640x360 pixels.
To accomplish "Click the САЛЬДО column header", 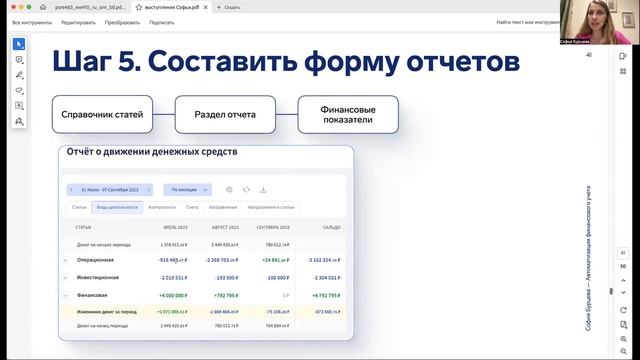I will coord(331,227).
